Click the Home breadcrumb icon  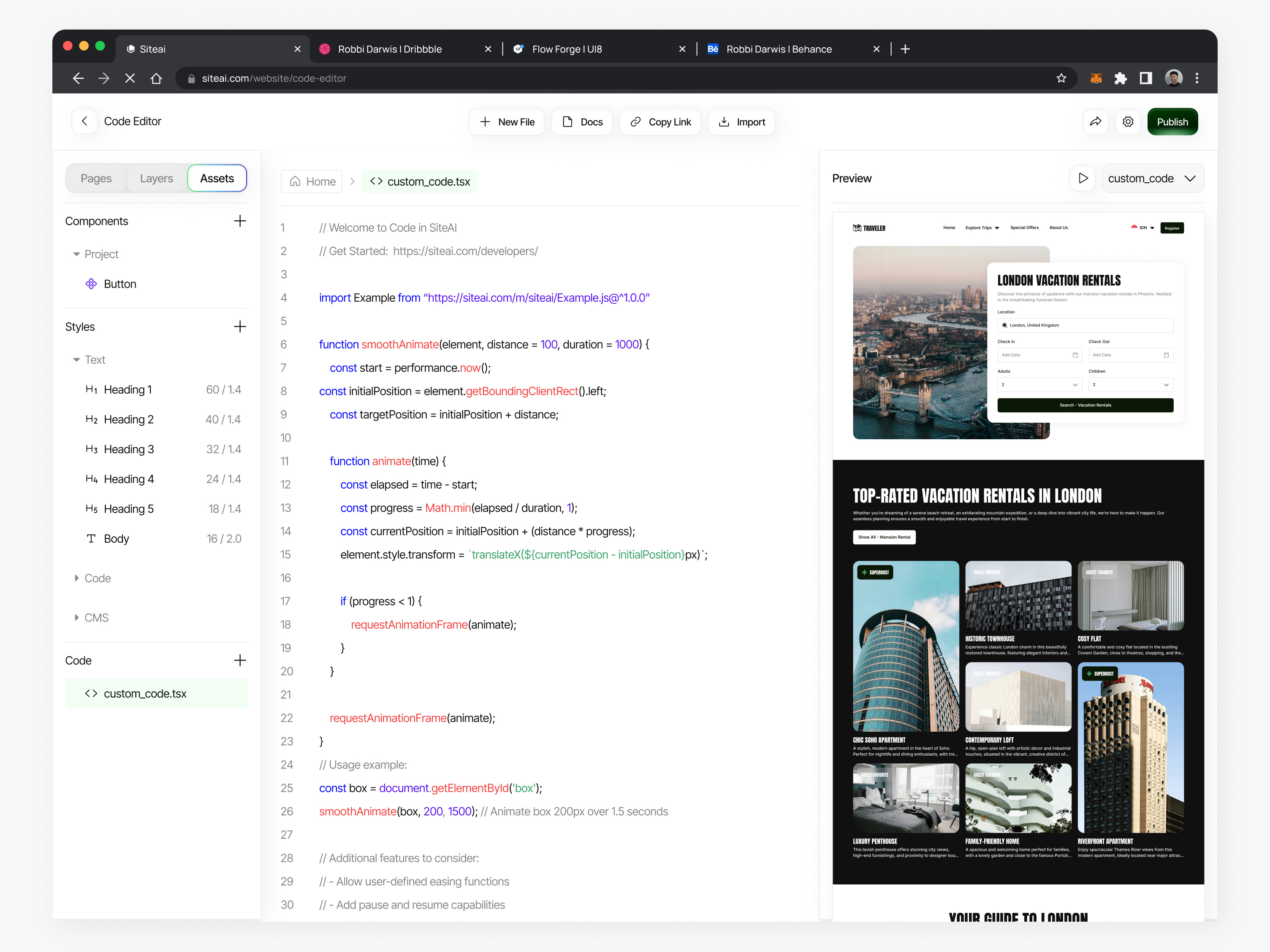coord(295,181)
